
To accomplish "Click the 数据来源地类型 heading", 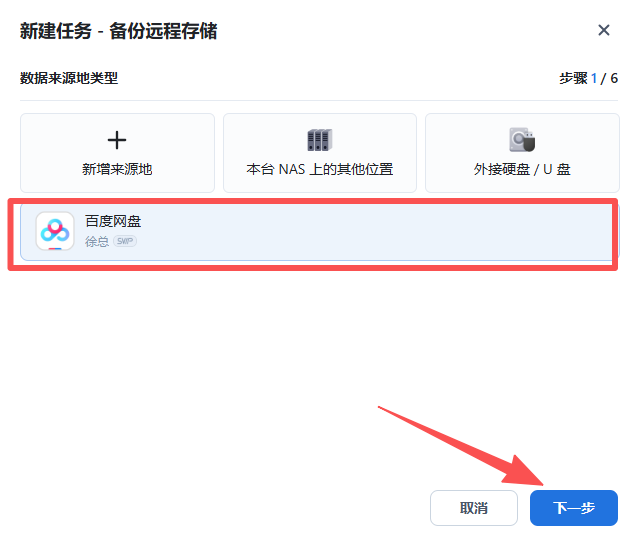I will pyautogui.click(x=69, y=78).
